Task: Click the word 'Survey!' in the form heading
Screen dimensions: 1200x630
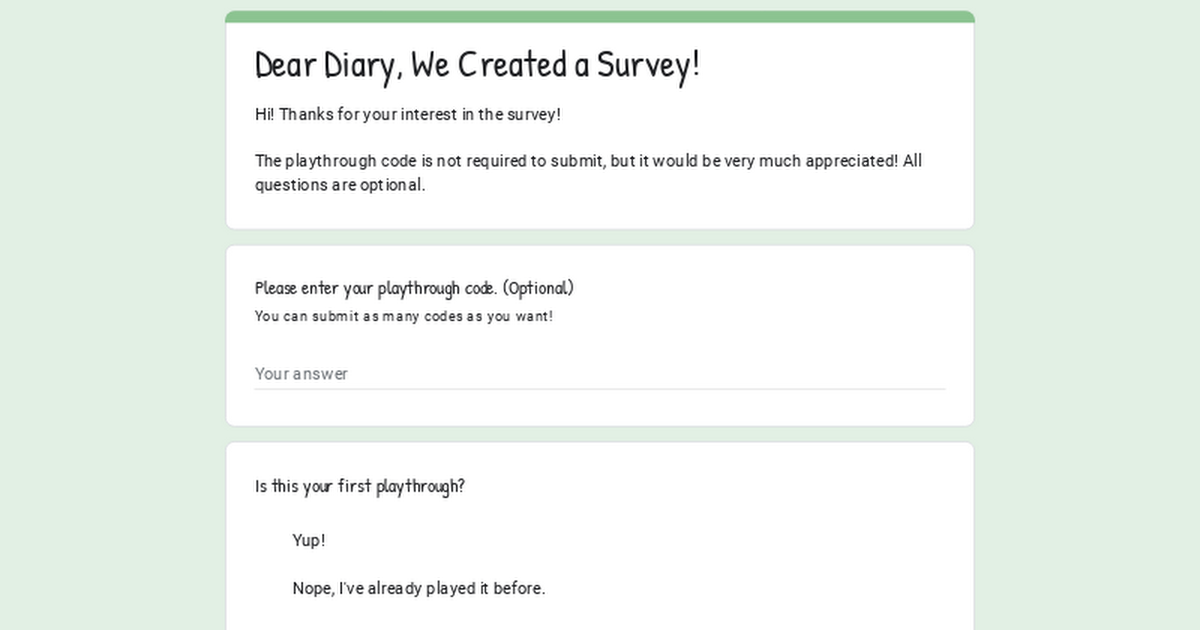Action: [x=649, y=65]
